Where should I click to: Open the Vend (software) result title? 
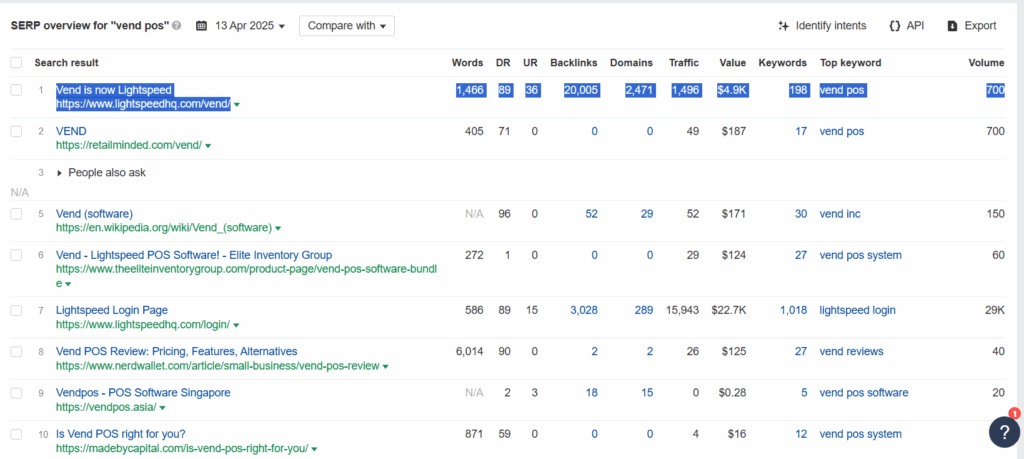pos(94,214)
